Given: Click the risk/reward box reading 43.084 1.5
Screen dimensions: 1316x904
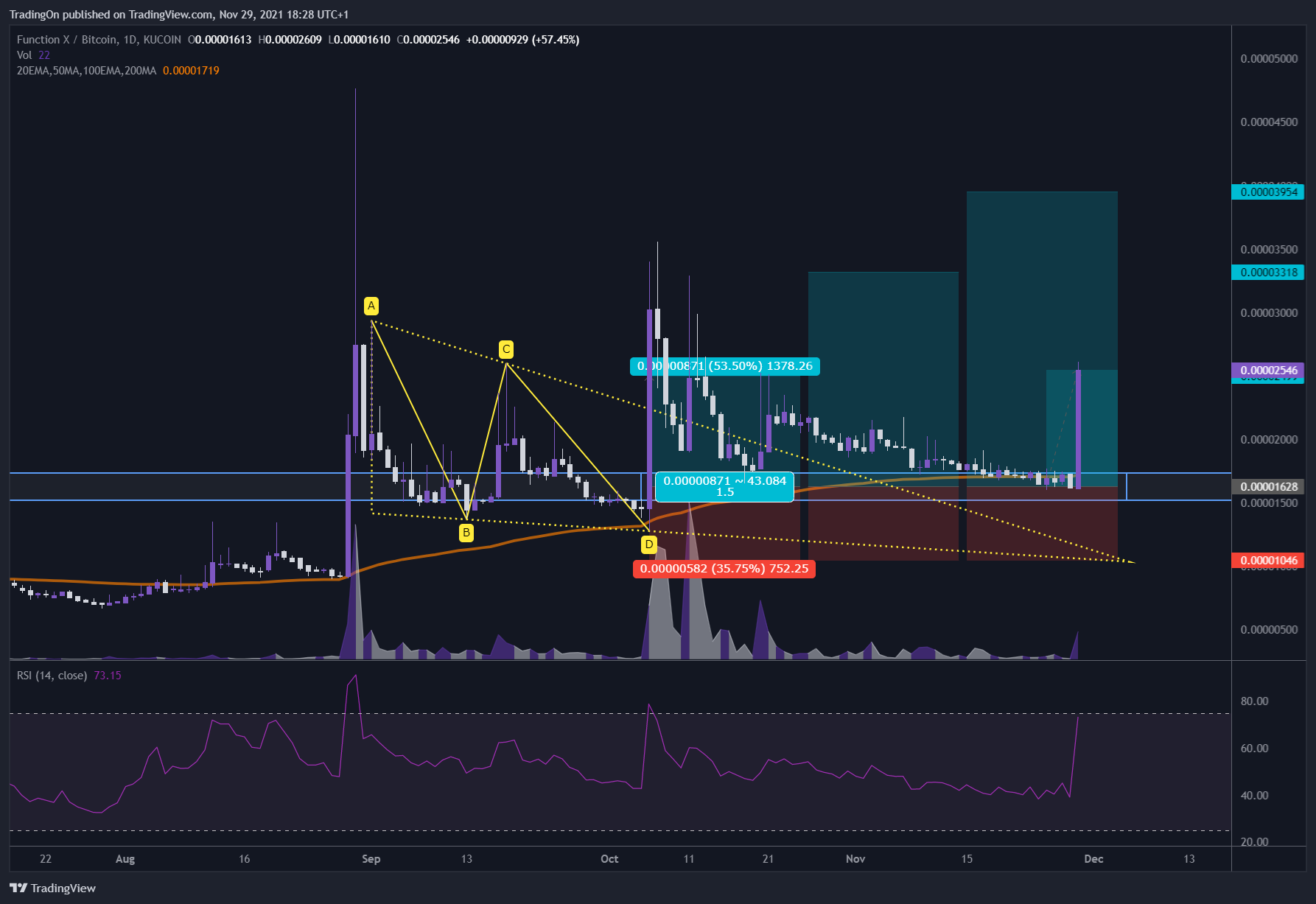Looking at the screenshot, I should (x=724, y=486).
